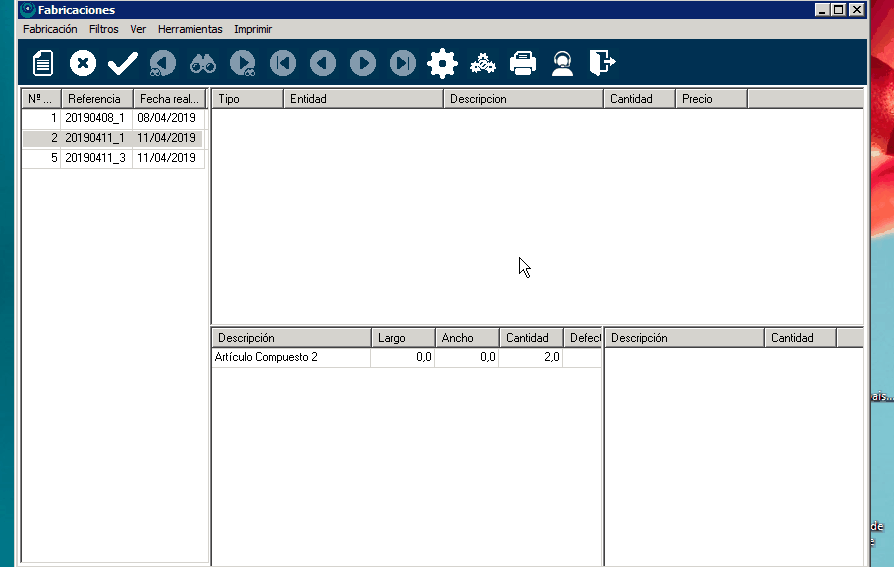
Task: Click the cancel X circle icon
Action: coord(83,64)
